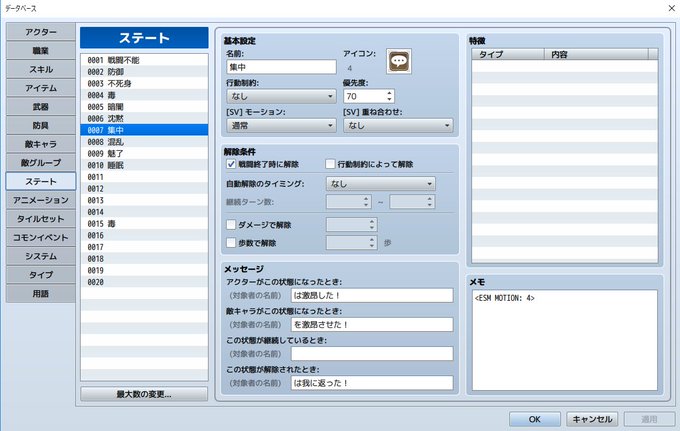Switch to the 職業 tab
The image size is (680, 431).
pyautogui.click(x=41, y=51)
